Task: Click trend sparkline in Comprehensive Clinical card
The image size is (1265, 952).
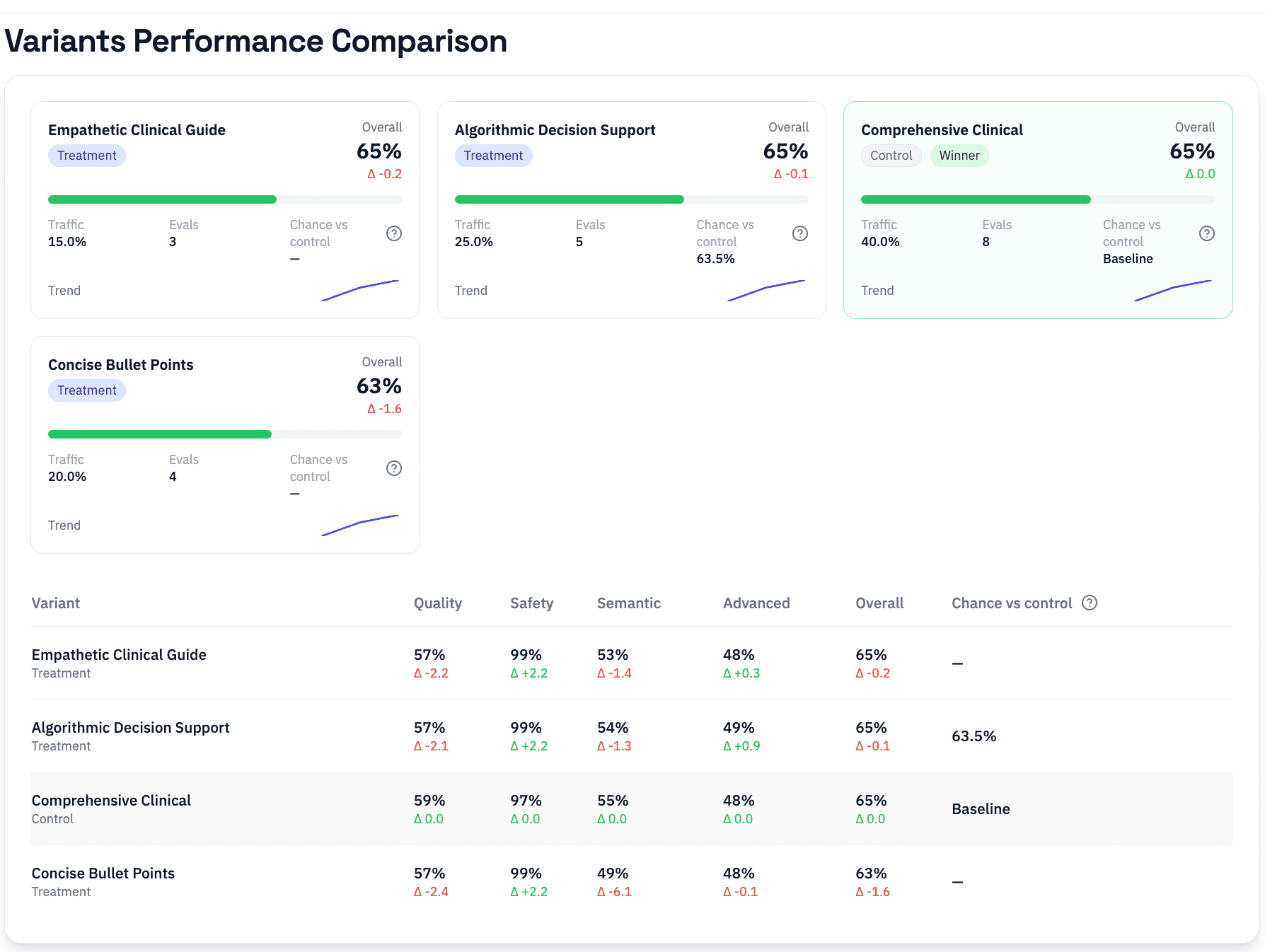Action: coord(1173,290)
